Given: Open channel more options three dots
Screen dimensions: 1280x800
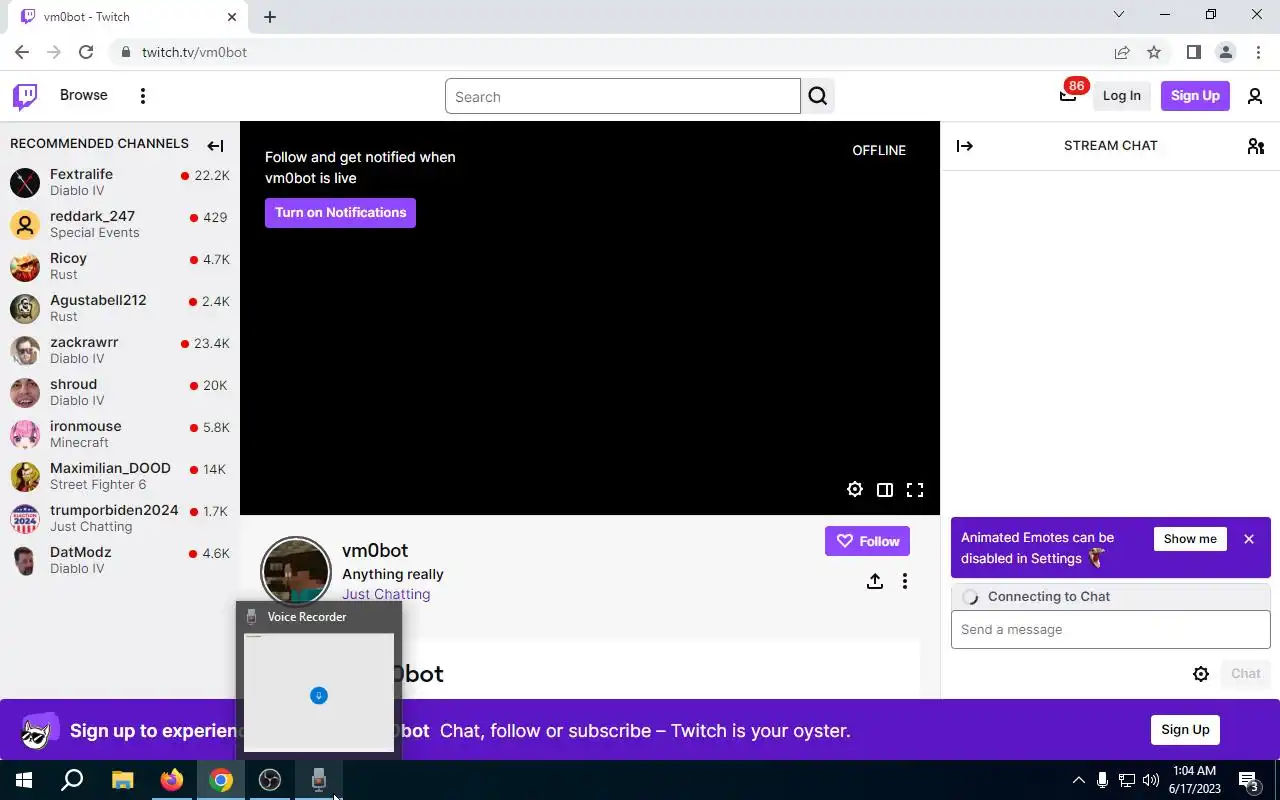Looking at the screenshot, I should pyautogui.click(x=905, y=581).
